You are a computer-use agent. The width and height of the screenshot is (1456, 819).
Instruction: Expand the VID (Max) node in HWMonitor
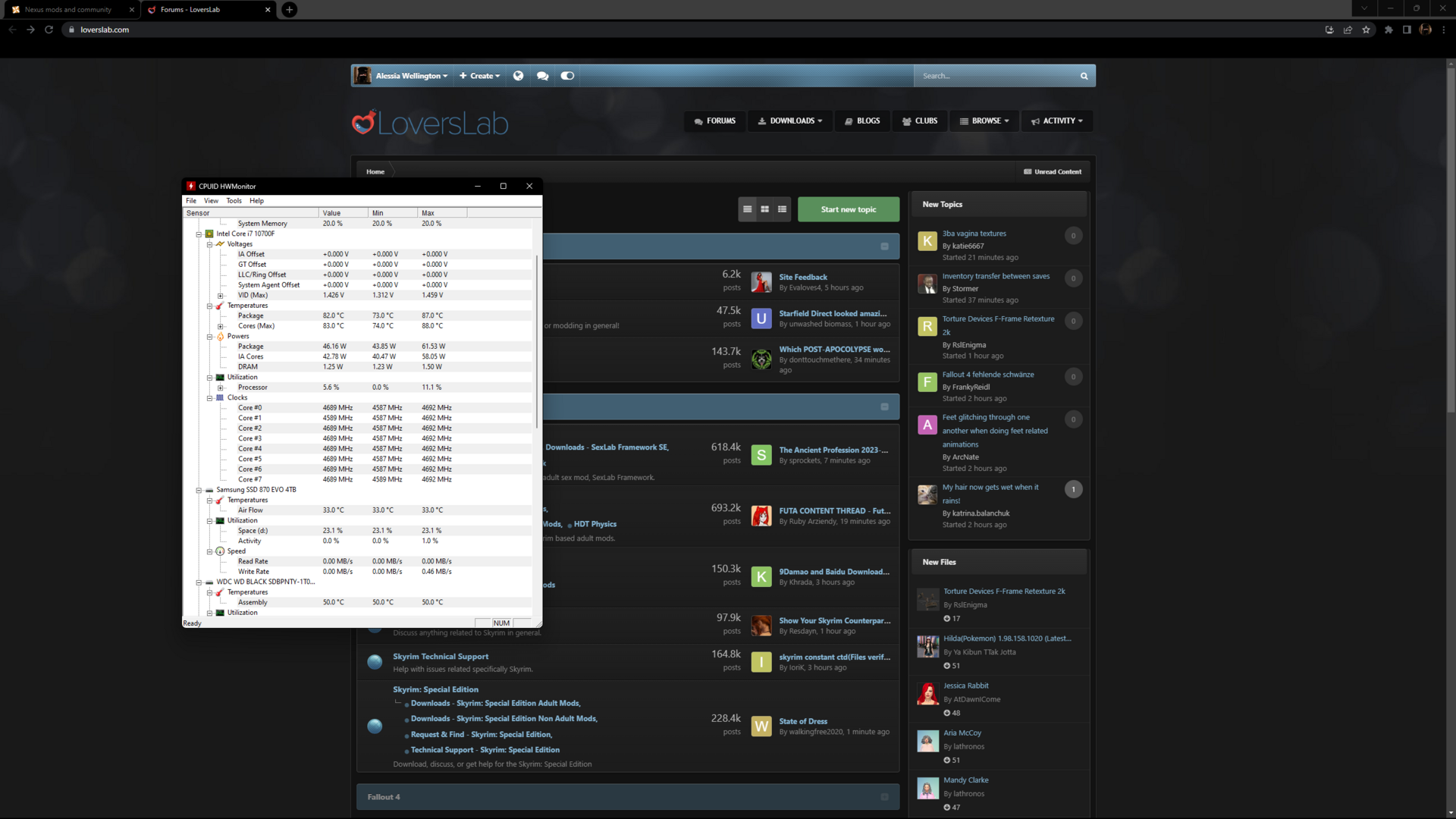point(221,296)
